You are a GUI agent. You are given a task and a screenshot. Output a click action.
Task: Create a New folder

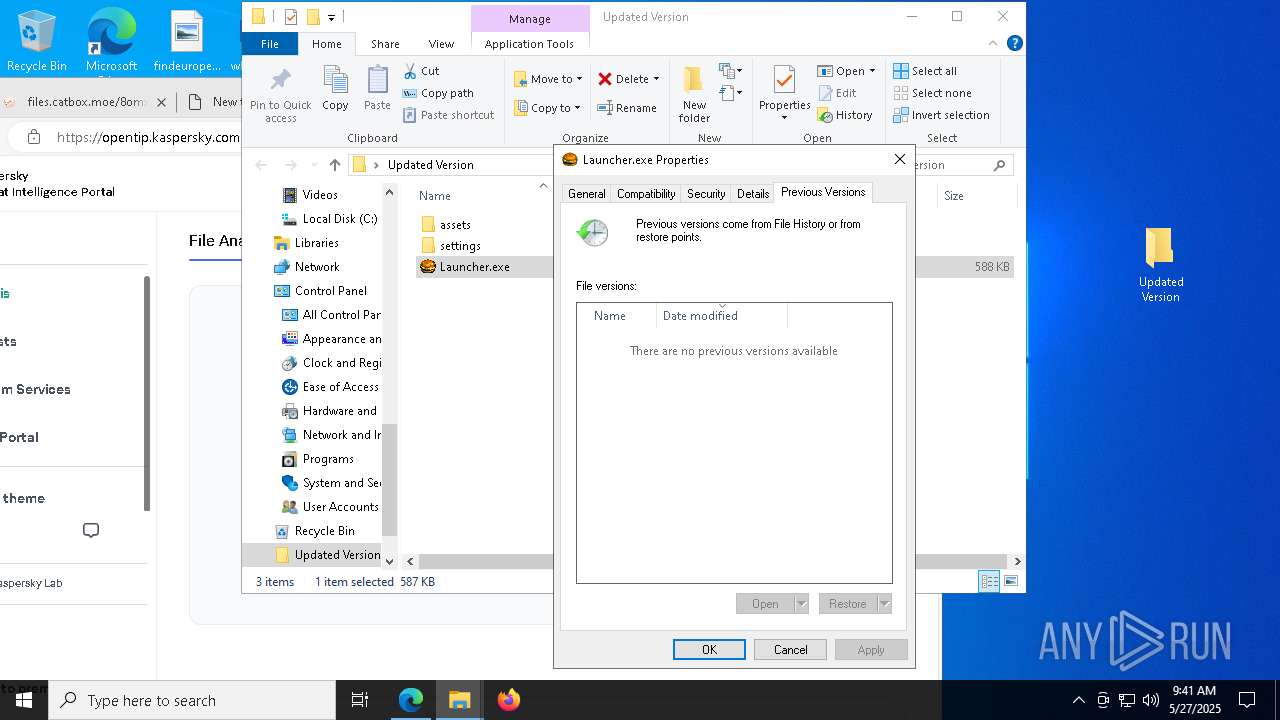point(694,95)
